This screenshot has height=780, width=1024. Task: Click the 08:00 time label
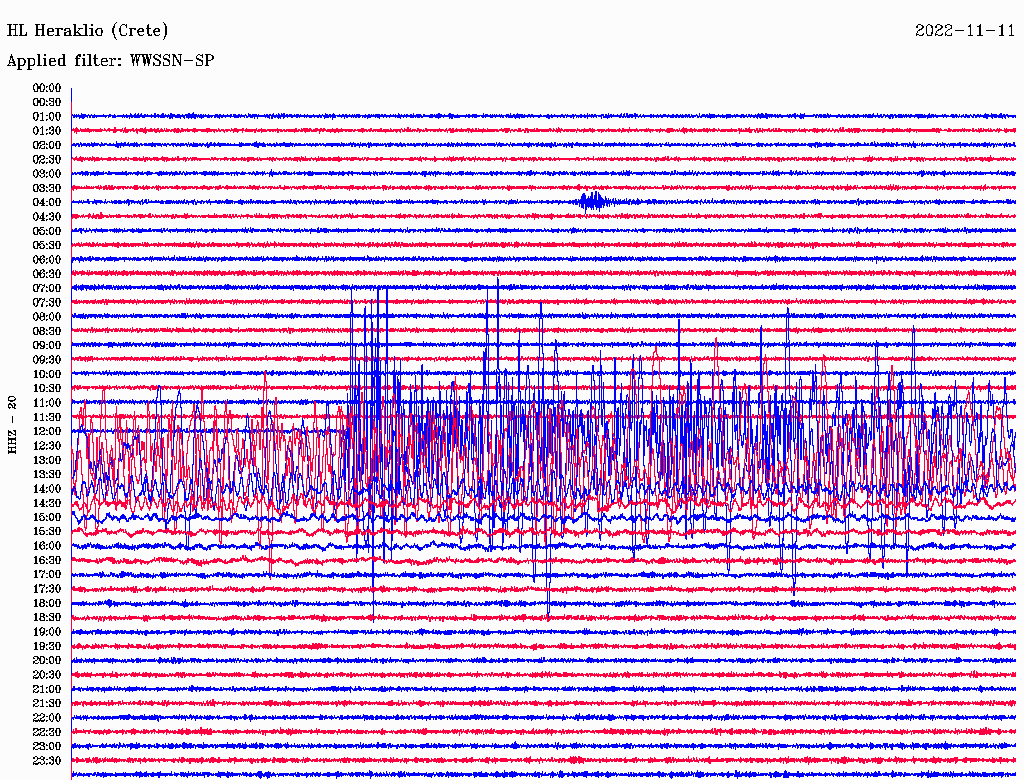(47, 317)
